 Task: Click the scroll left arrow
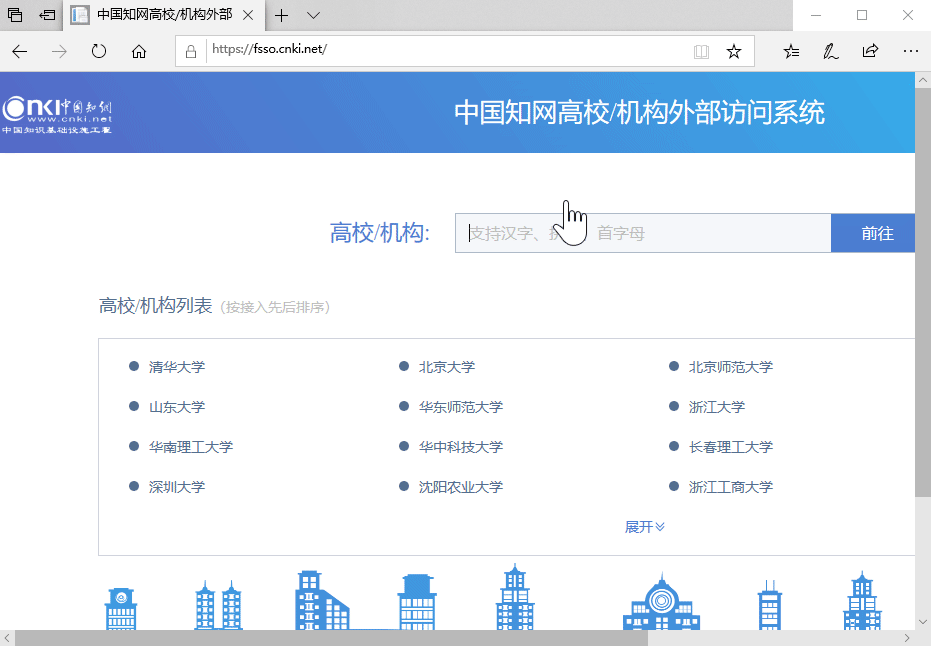(7, 638)
